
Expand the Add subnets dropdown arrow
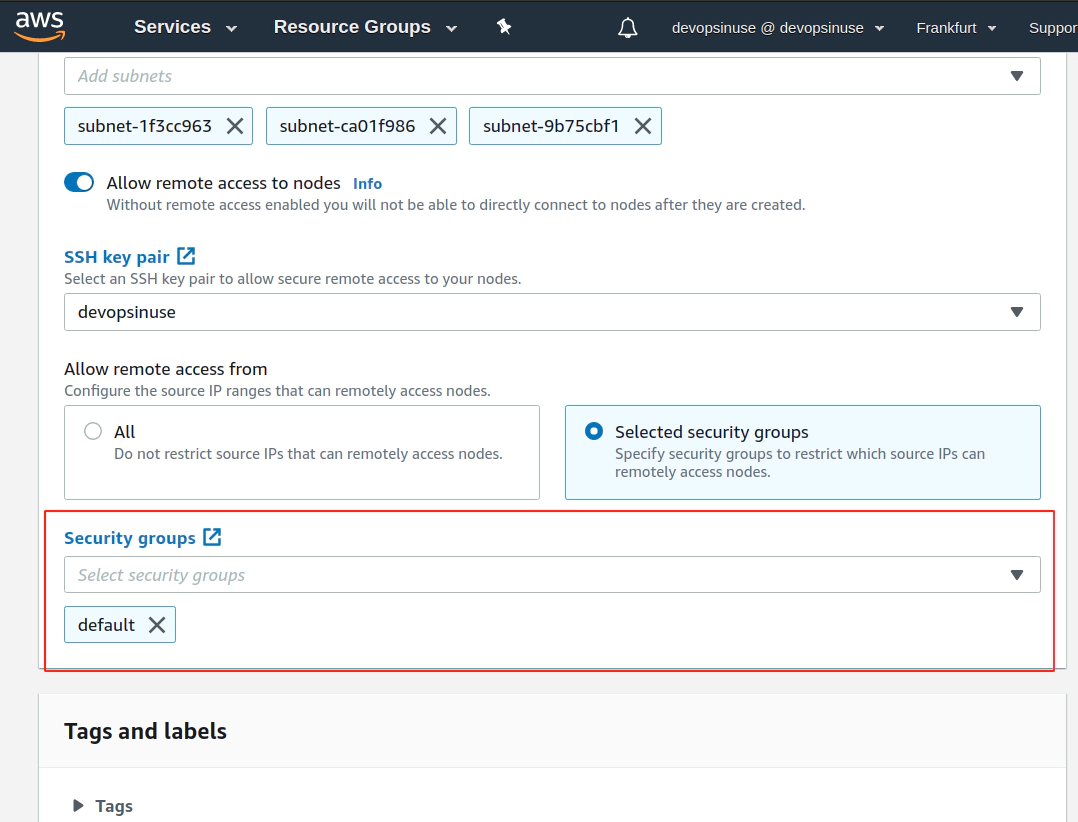pos(1017,76)
